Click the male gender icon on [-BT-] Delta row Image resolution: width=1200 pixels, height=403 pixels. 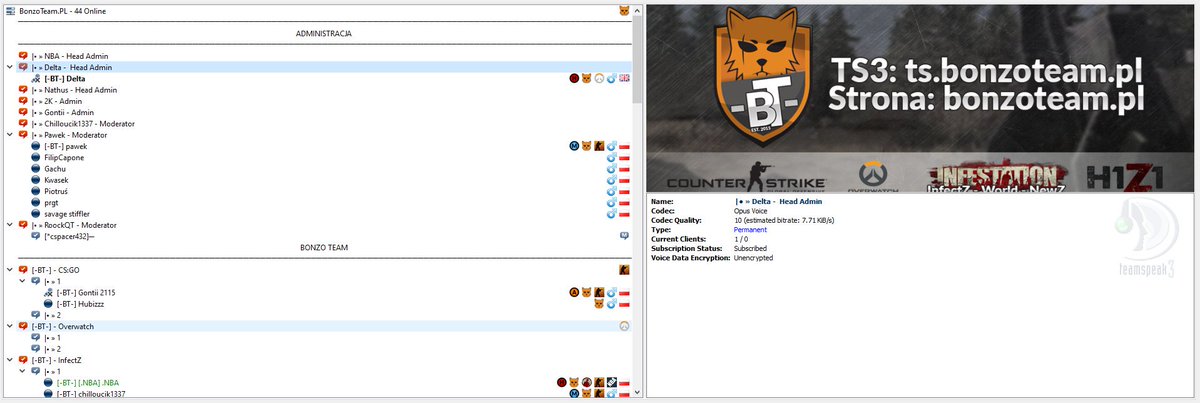click(611, 79)
